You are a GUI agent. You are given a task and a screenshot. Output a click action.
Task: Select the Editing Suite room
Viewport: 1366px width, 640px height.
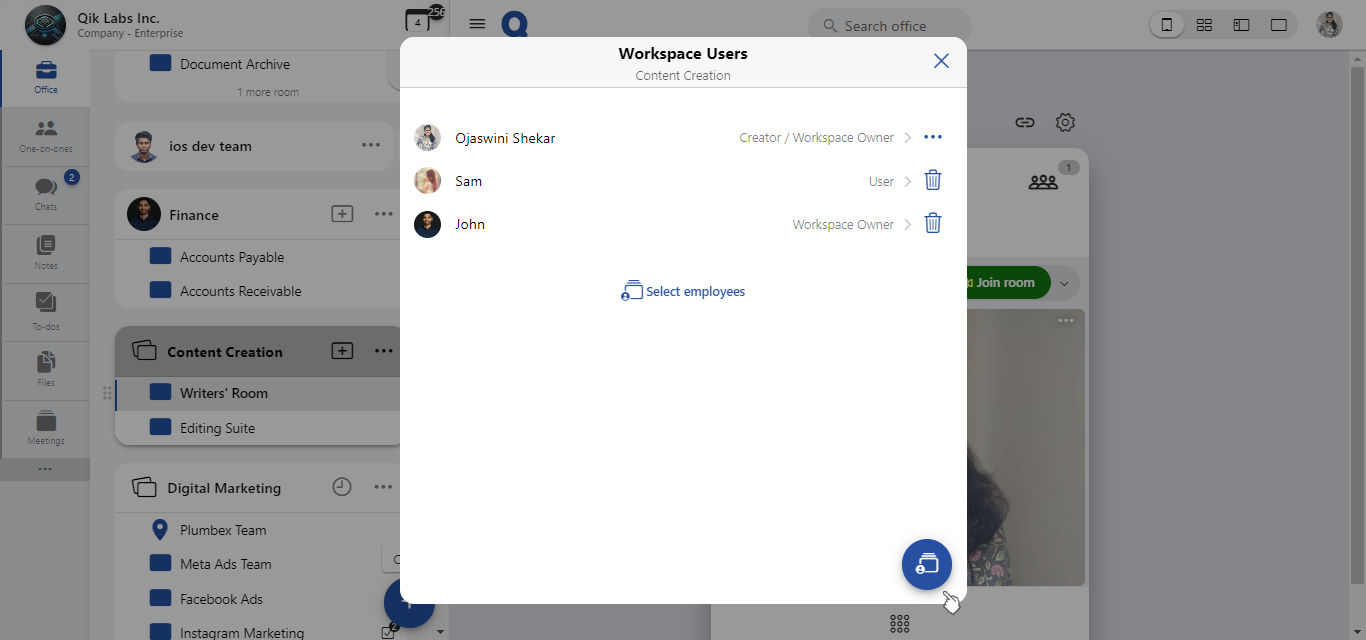tap(217, 428)
